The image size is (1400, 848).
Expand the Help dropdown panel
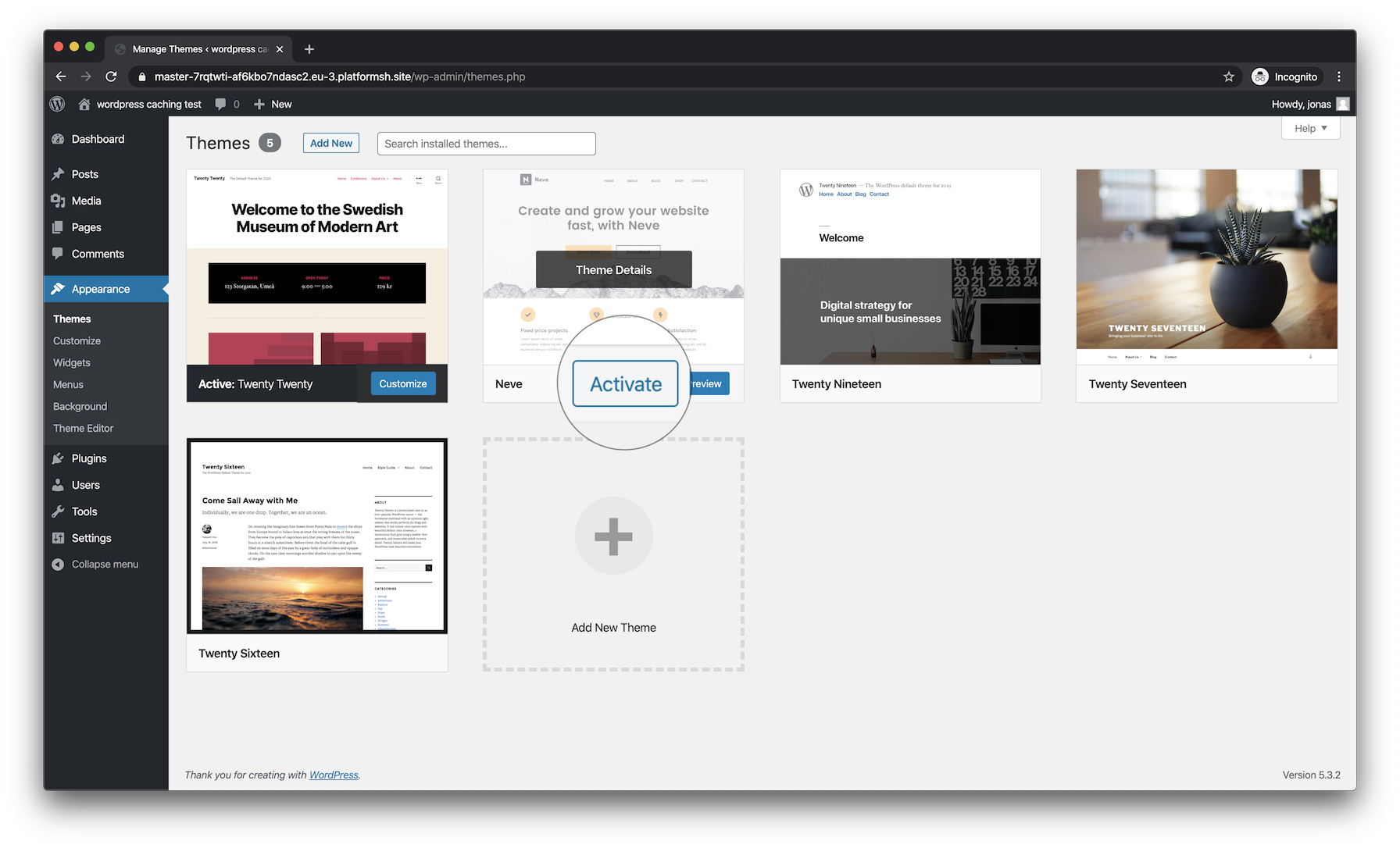click(1310, 128)
